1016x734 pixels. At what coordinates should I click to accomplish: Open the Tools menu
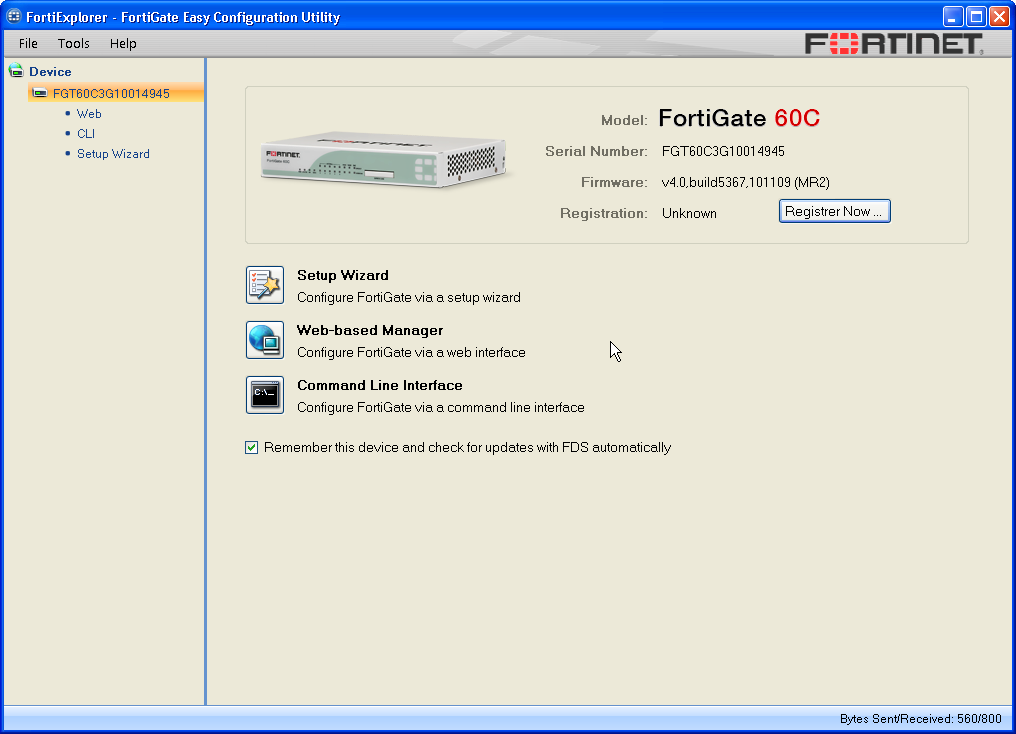[73, 43]
